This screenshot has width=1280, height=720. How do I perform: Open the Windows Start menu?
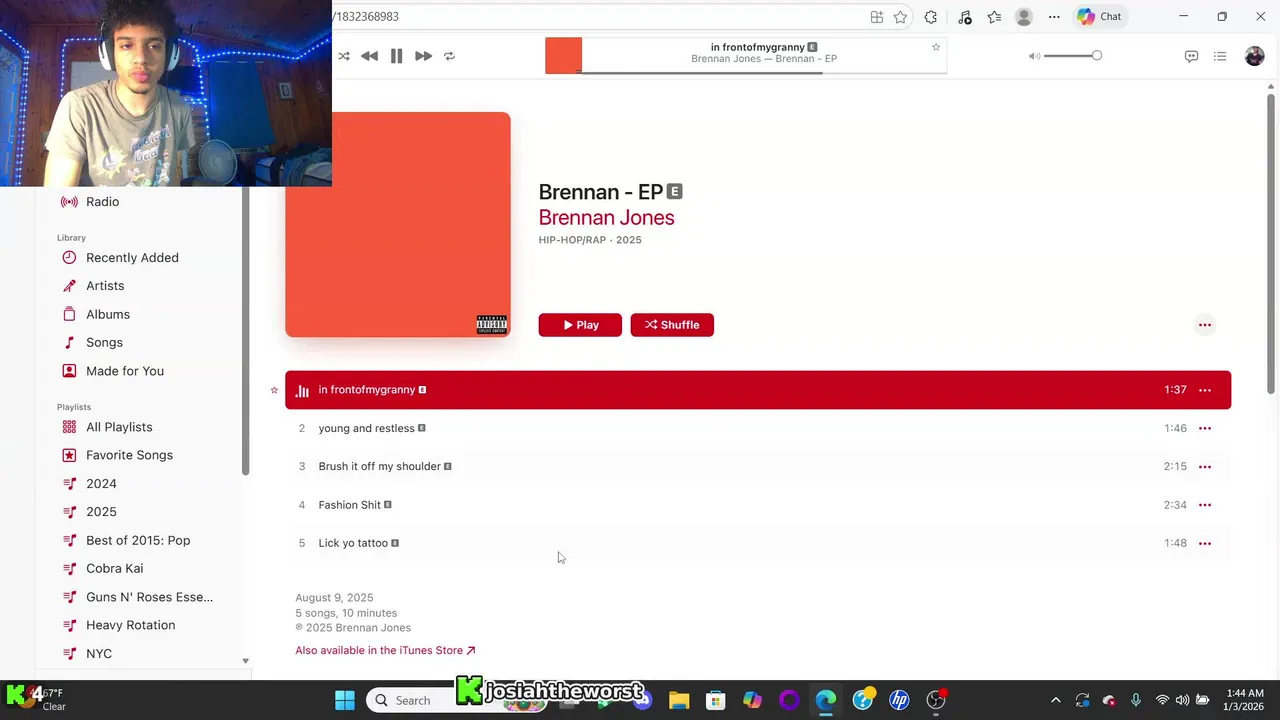tap(345, 700)
